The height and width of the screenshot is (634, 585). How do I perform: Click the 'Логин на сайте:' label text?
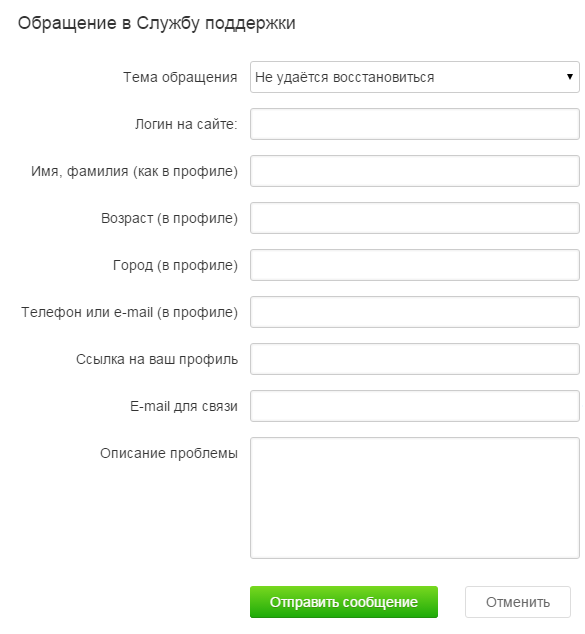(186, 124)
